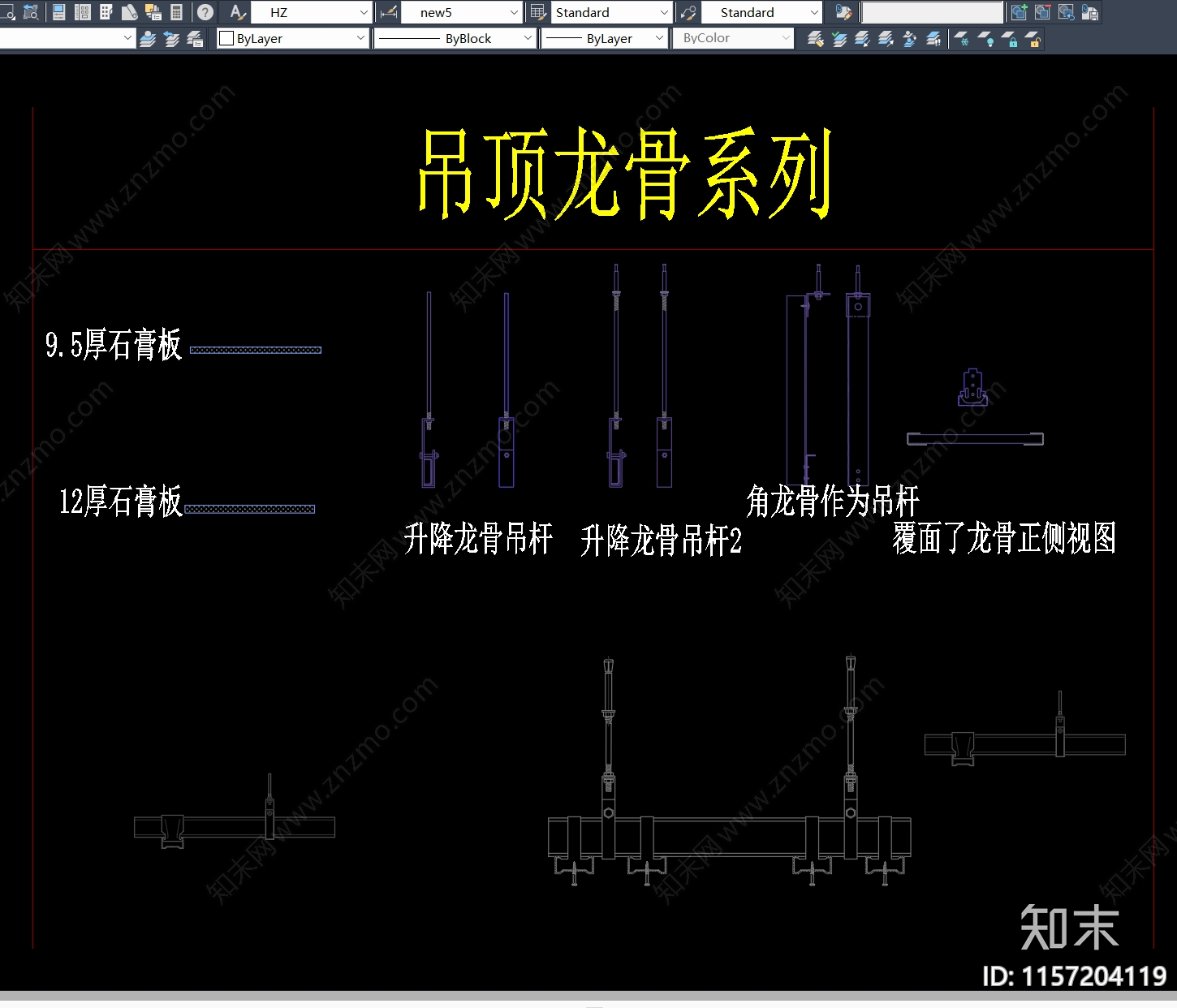Launch the QuickCalc calculator icon
This screenshot has height=1008, width=1177.
(x=176, y=12)
